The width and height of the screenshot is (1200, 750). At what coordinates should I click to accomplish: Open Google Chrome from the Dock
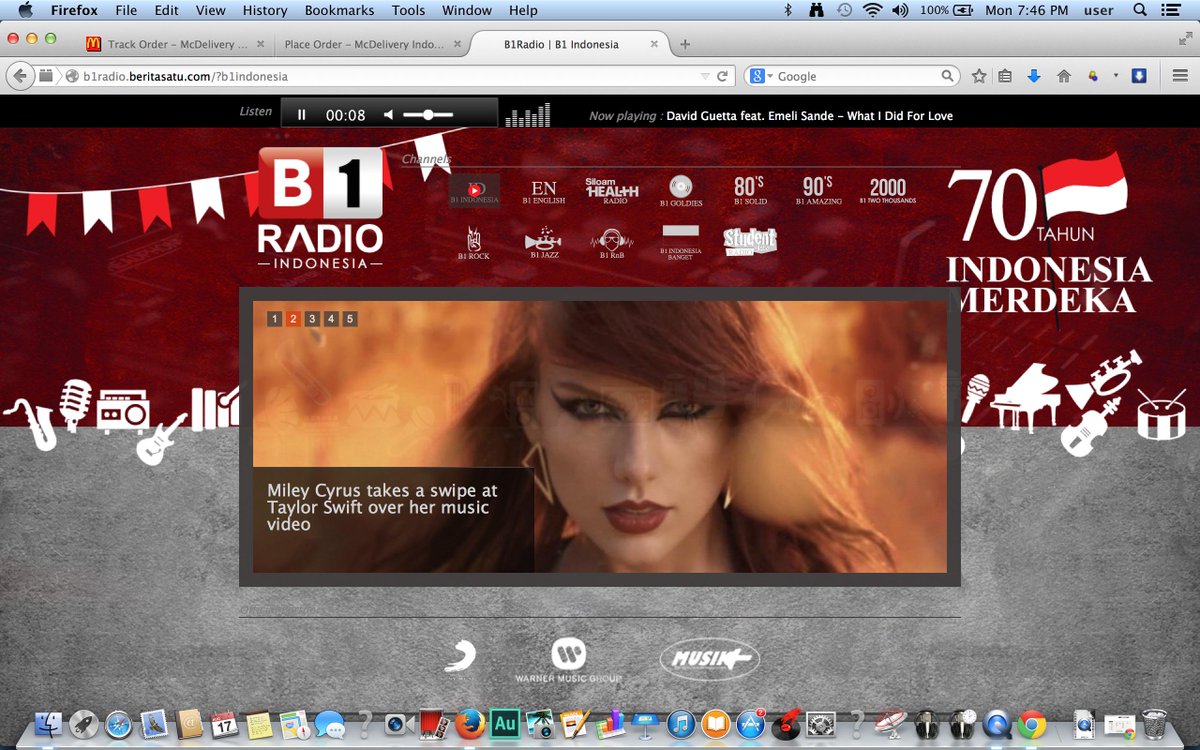click(1032, 724)
